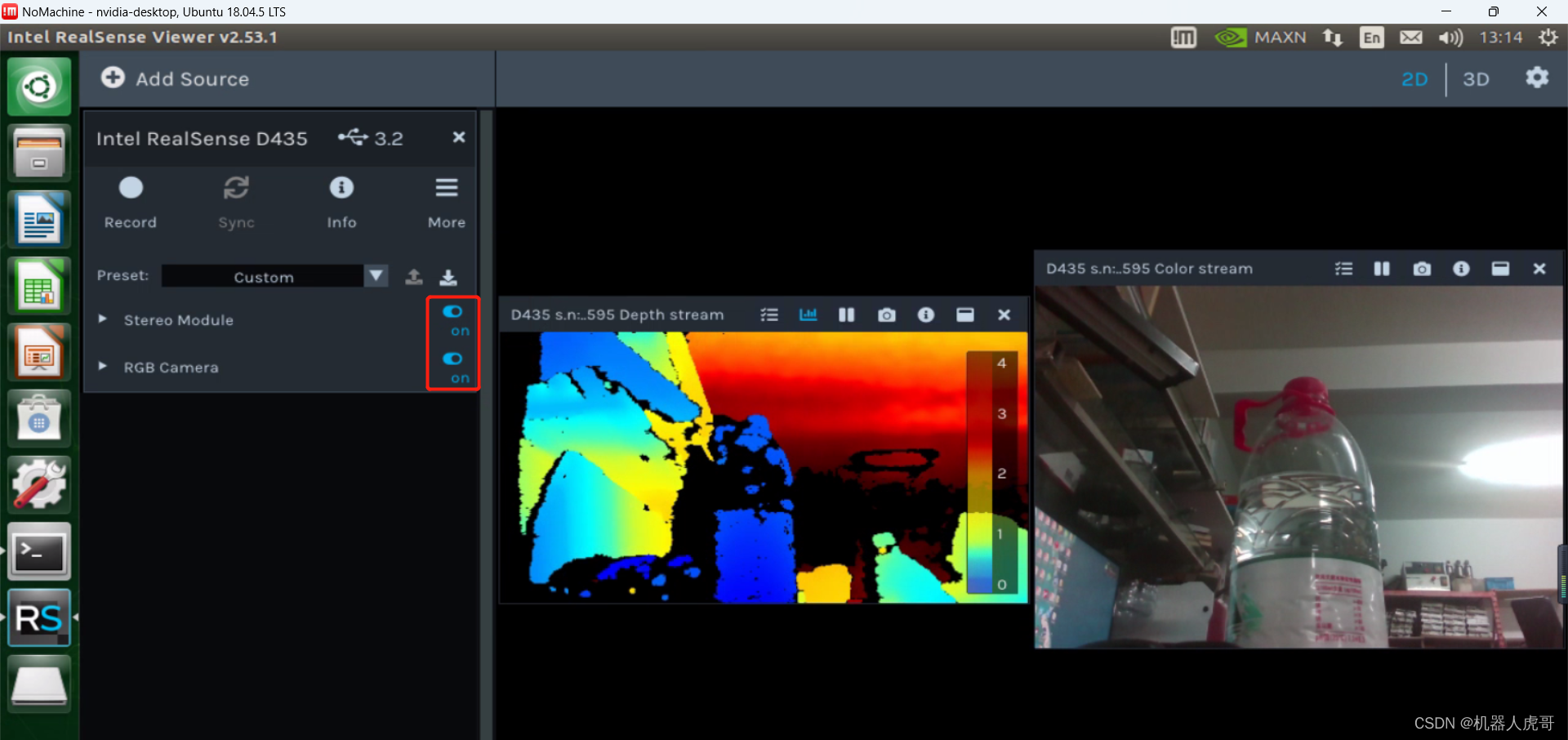
Task: Toggle Depth stream histogram icon
Action: click(x=808, y=314)
